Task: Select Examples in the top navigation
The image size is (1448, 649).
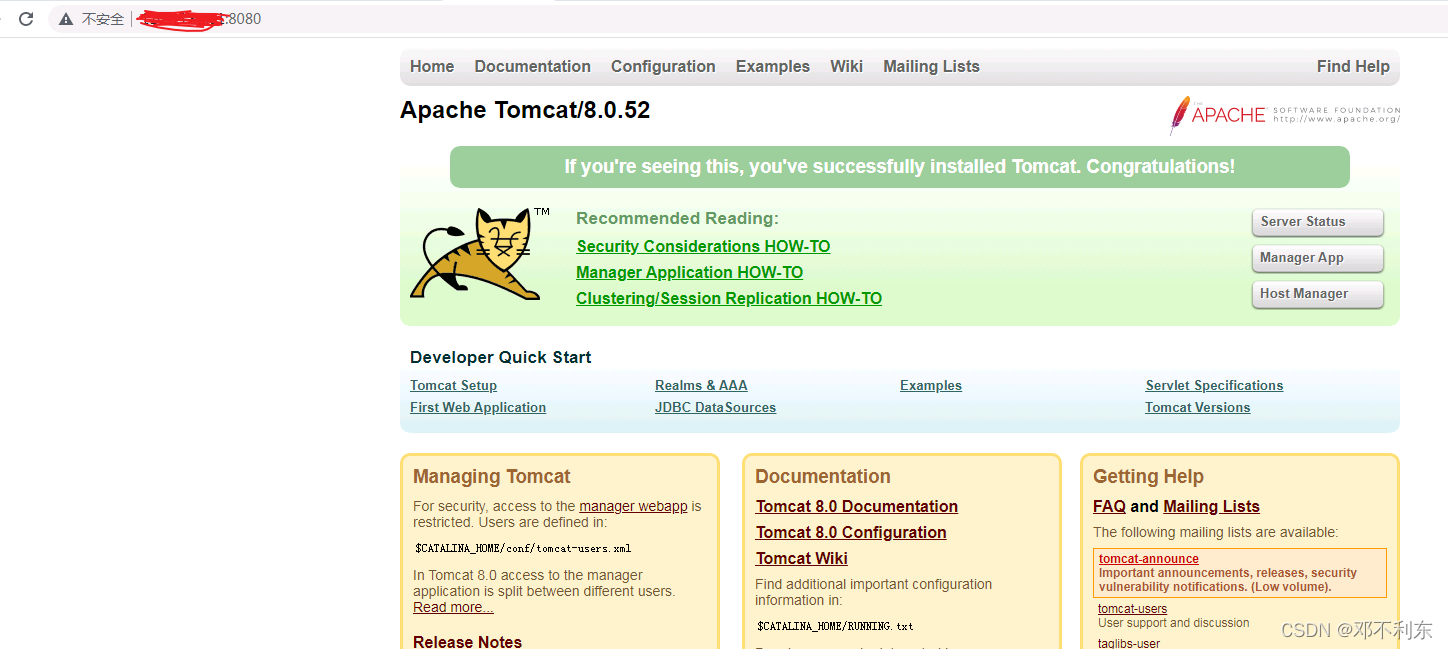Action: (x=773, y=67)
